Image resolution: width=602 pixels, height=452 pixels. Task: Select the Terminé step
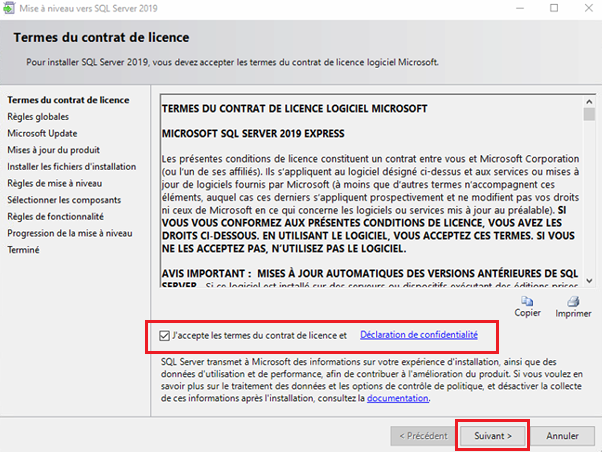pos(23,250)
